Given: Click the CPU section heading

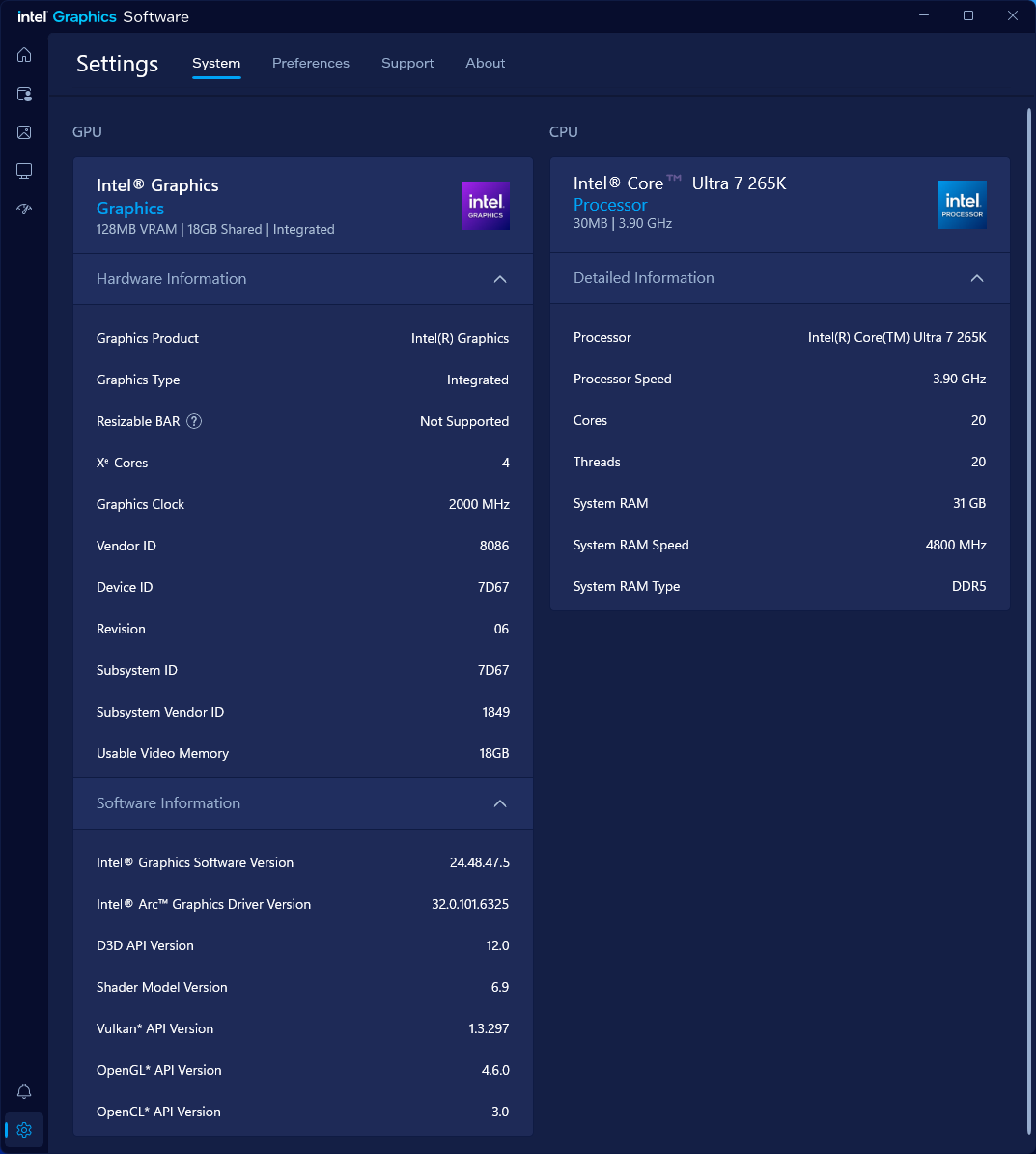Looking at the screenshot, I should click(564, 132).
